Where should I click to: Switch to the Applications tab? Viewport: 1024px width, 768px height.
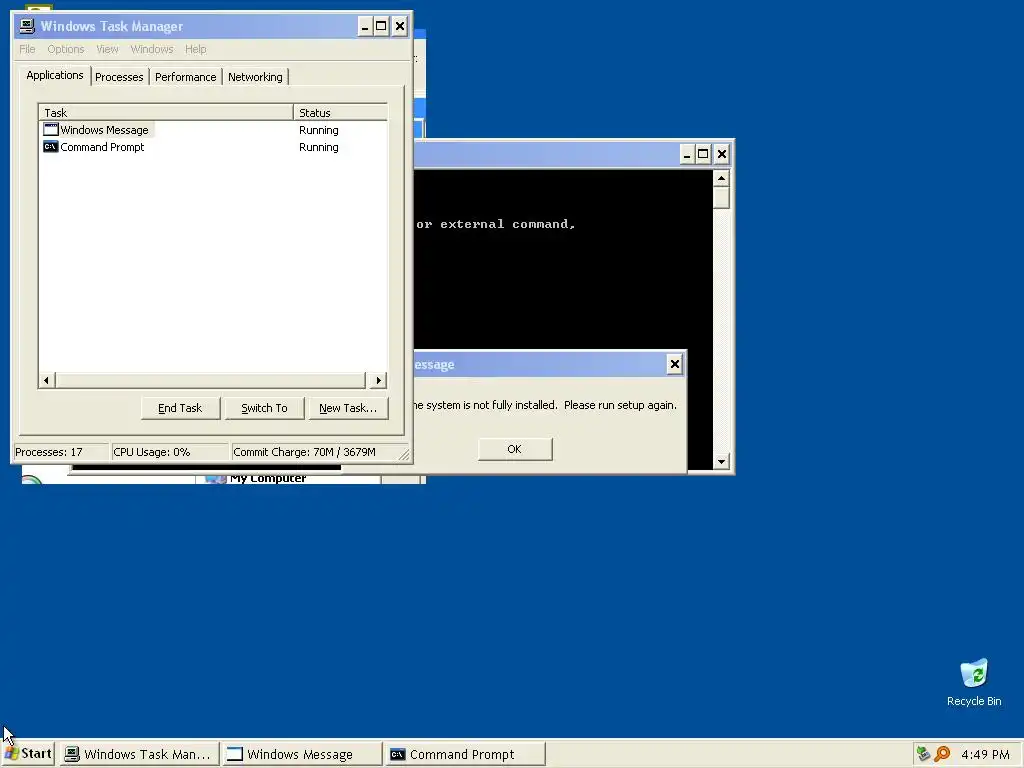[55, 75]
